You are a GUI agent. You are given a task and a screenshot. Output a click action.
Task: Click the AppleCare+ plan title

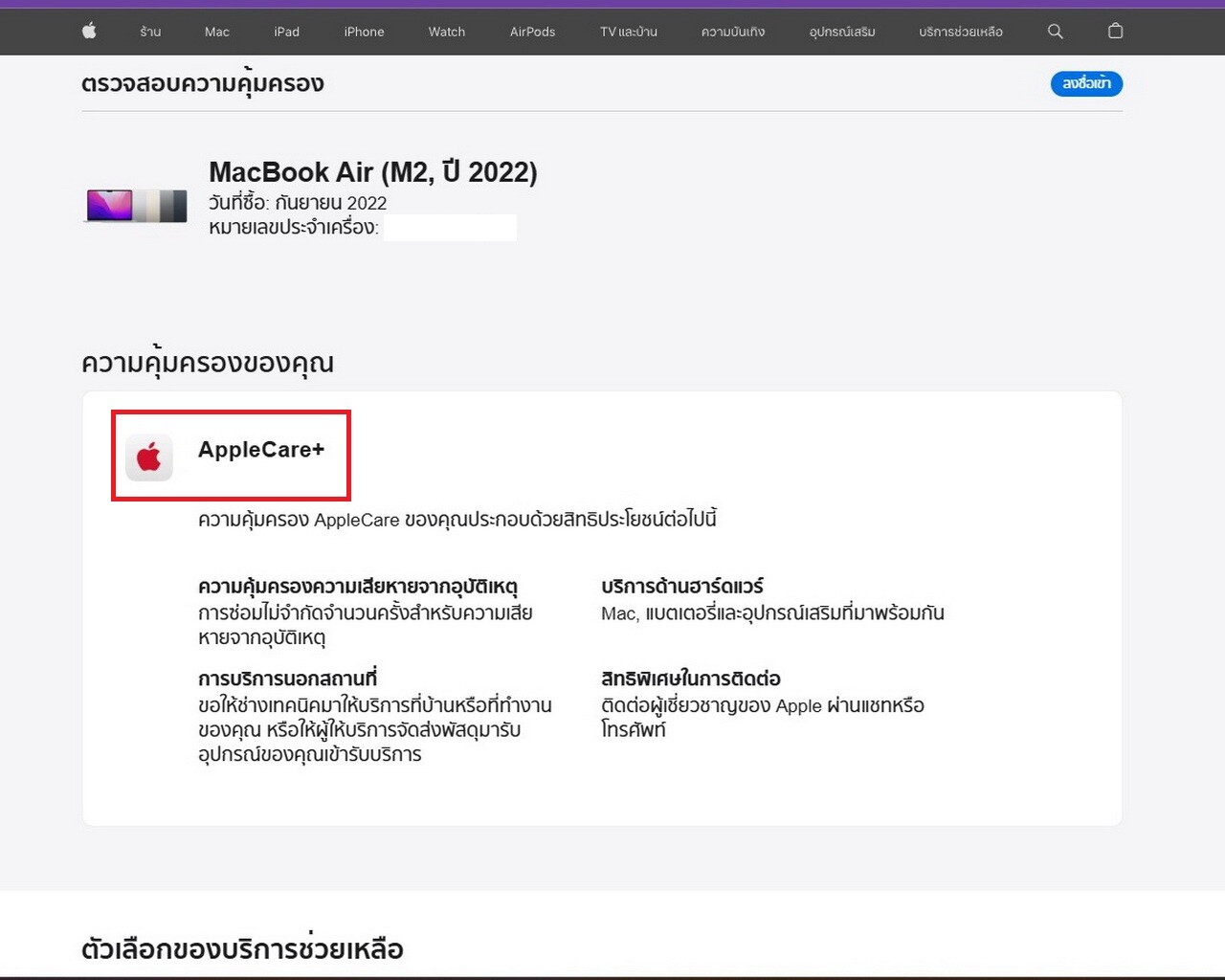tap(261, 450)
